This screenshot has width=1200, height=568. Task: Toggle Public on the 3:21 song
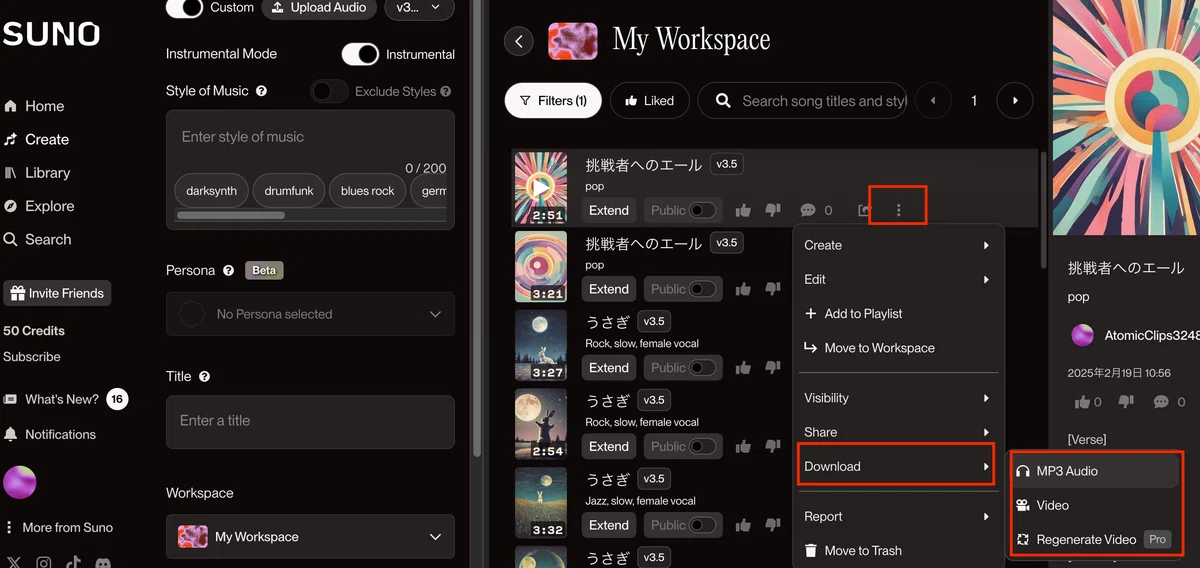(x=703, y=289)
